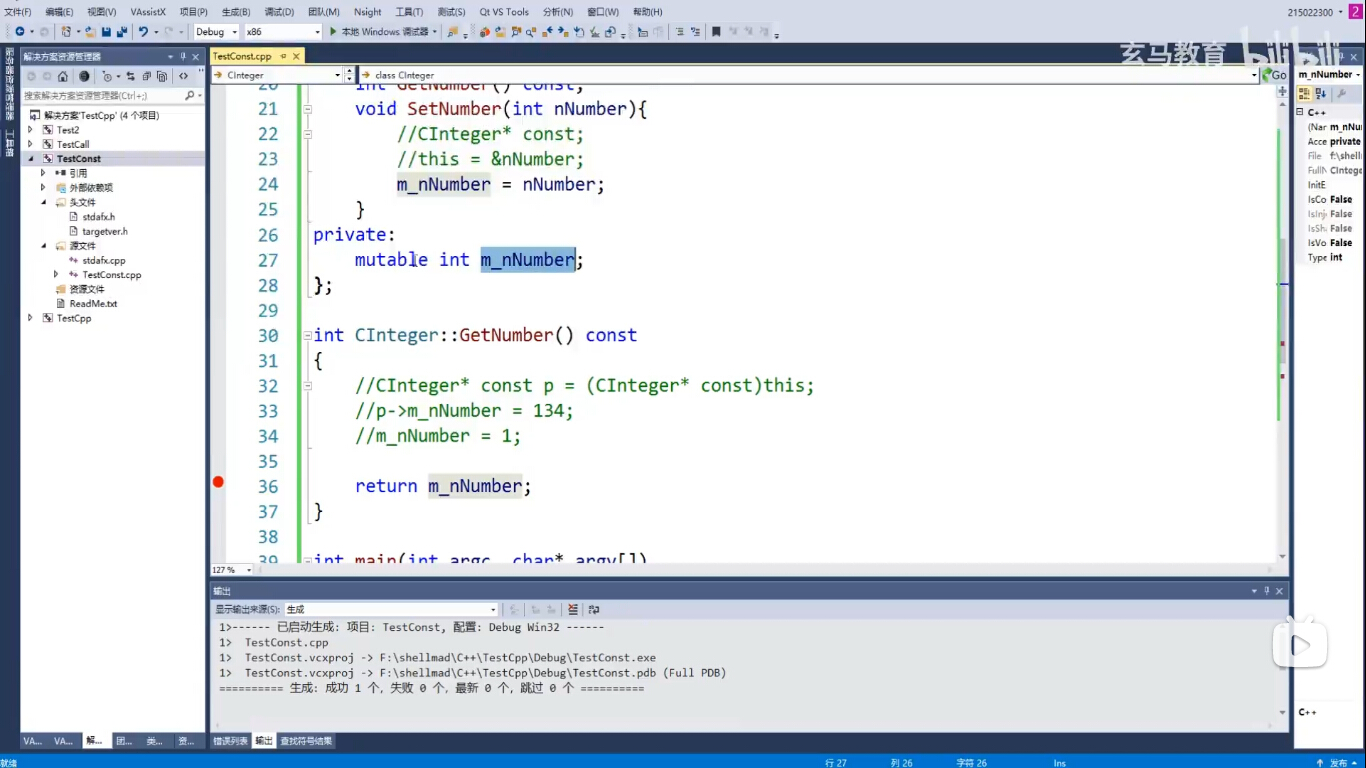Open the 生成(B) Build menu
Viewport: 1366px width, 768px height.
(236, 12)
